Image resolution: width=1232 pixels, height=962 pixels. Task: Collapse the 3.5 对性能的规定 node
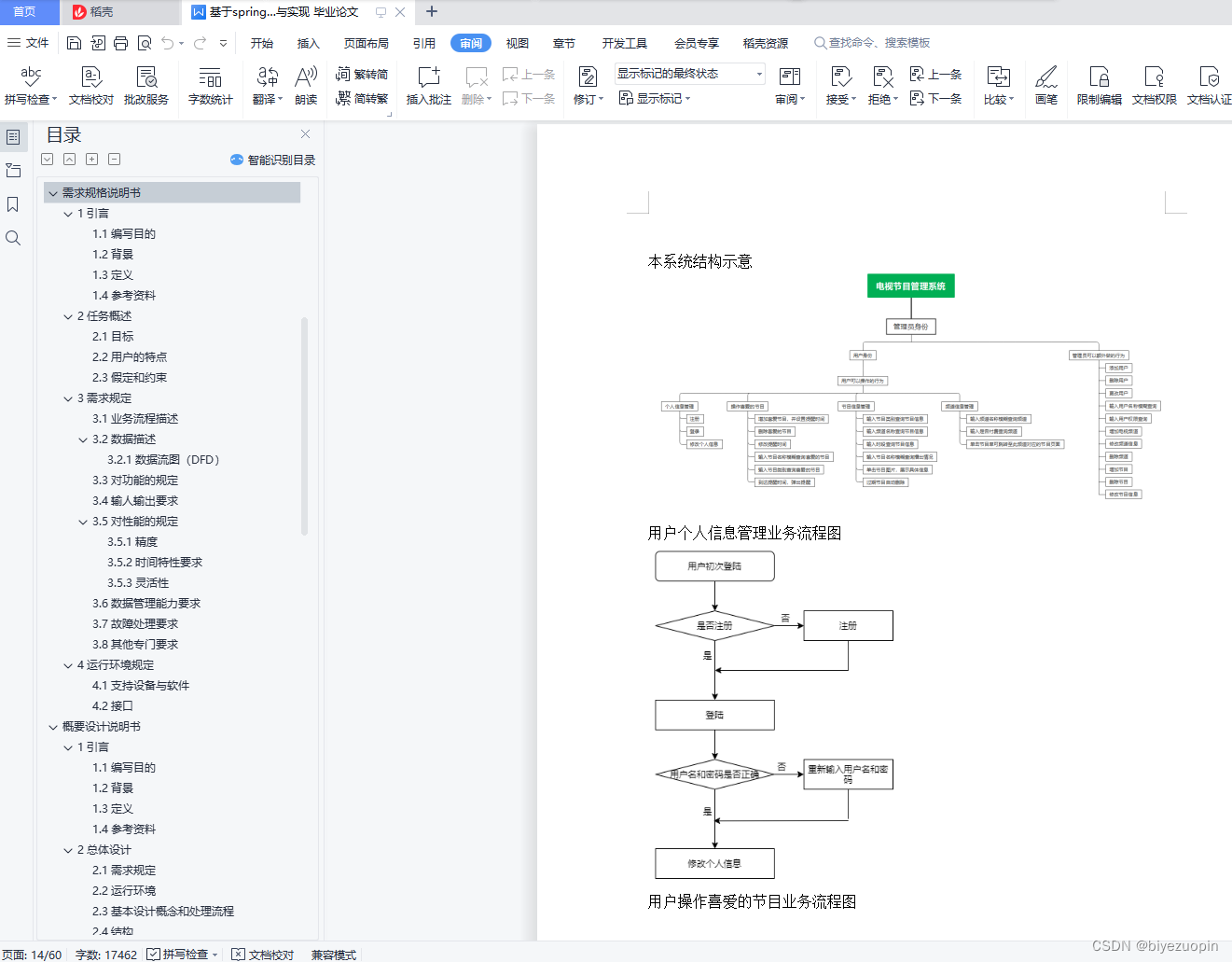point(83,522)
